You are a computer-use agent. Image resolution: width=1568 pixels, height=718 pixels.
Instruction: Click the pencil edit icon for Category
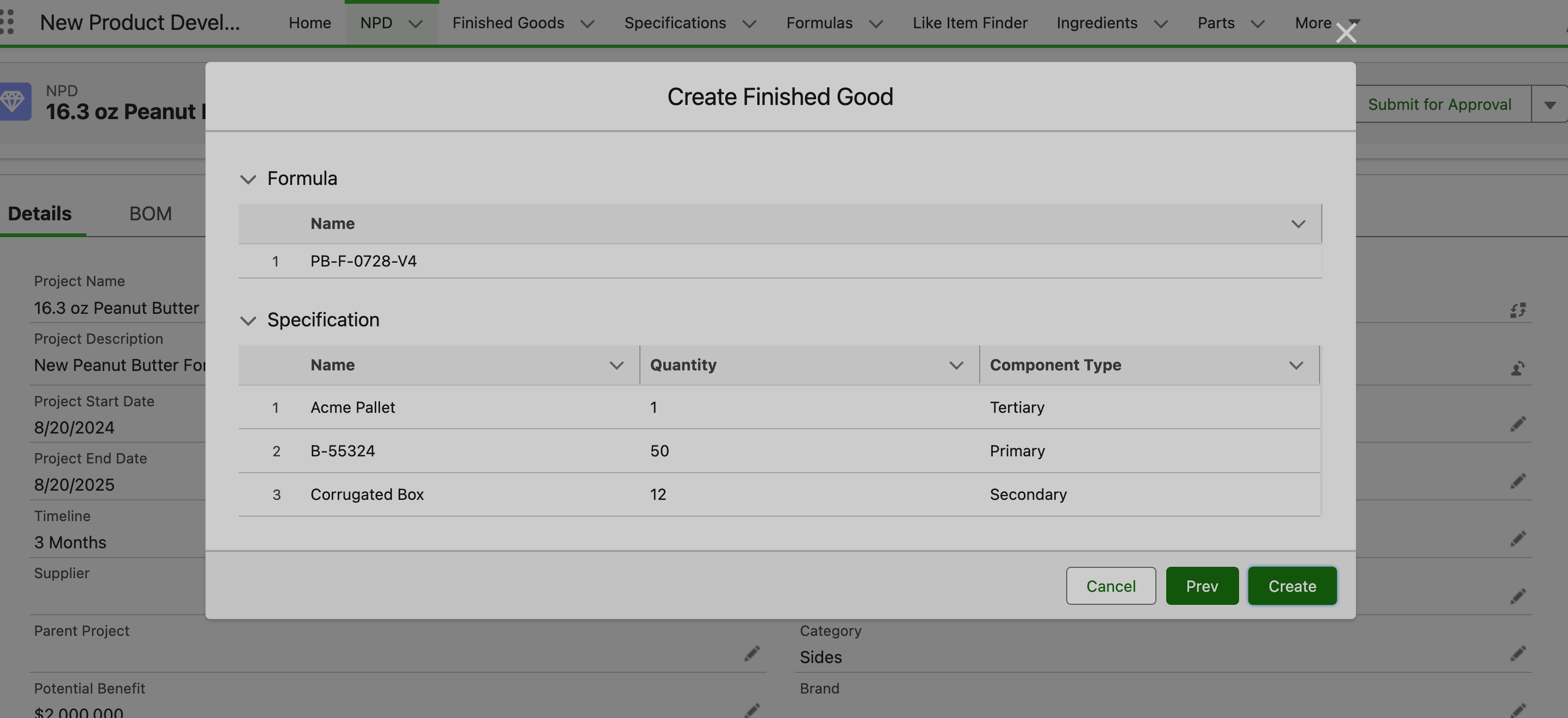click(x=1517, y=653)
